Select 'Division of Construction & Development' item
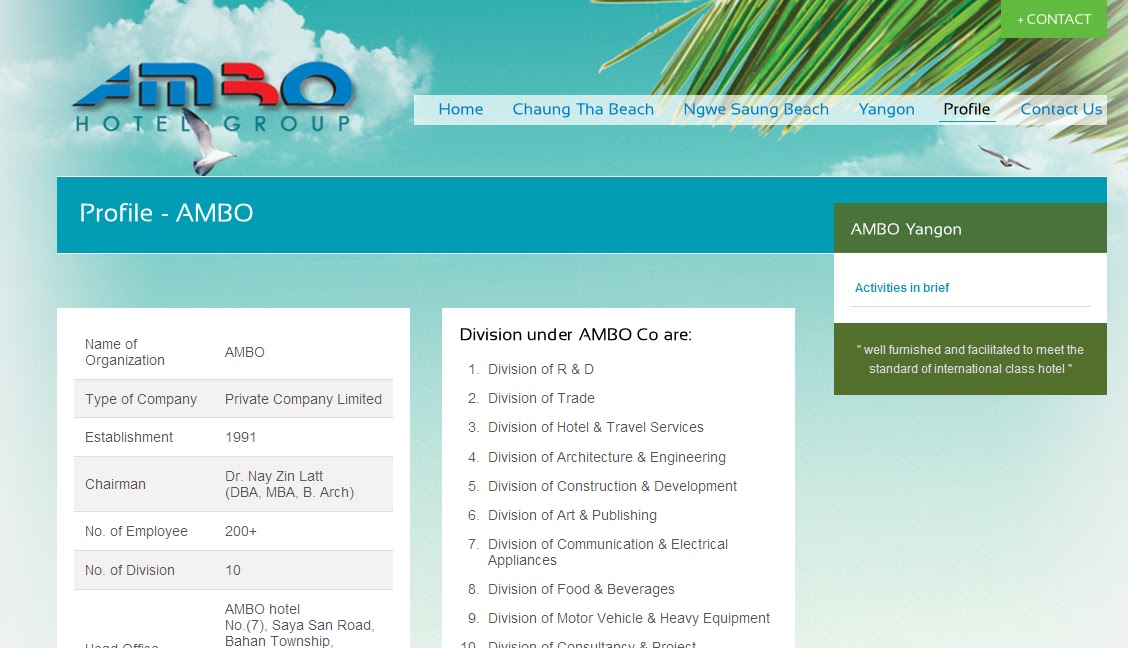This screenshot has height=648, width=1128. point(612,486)
